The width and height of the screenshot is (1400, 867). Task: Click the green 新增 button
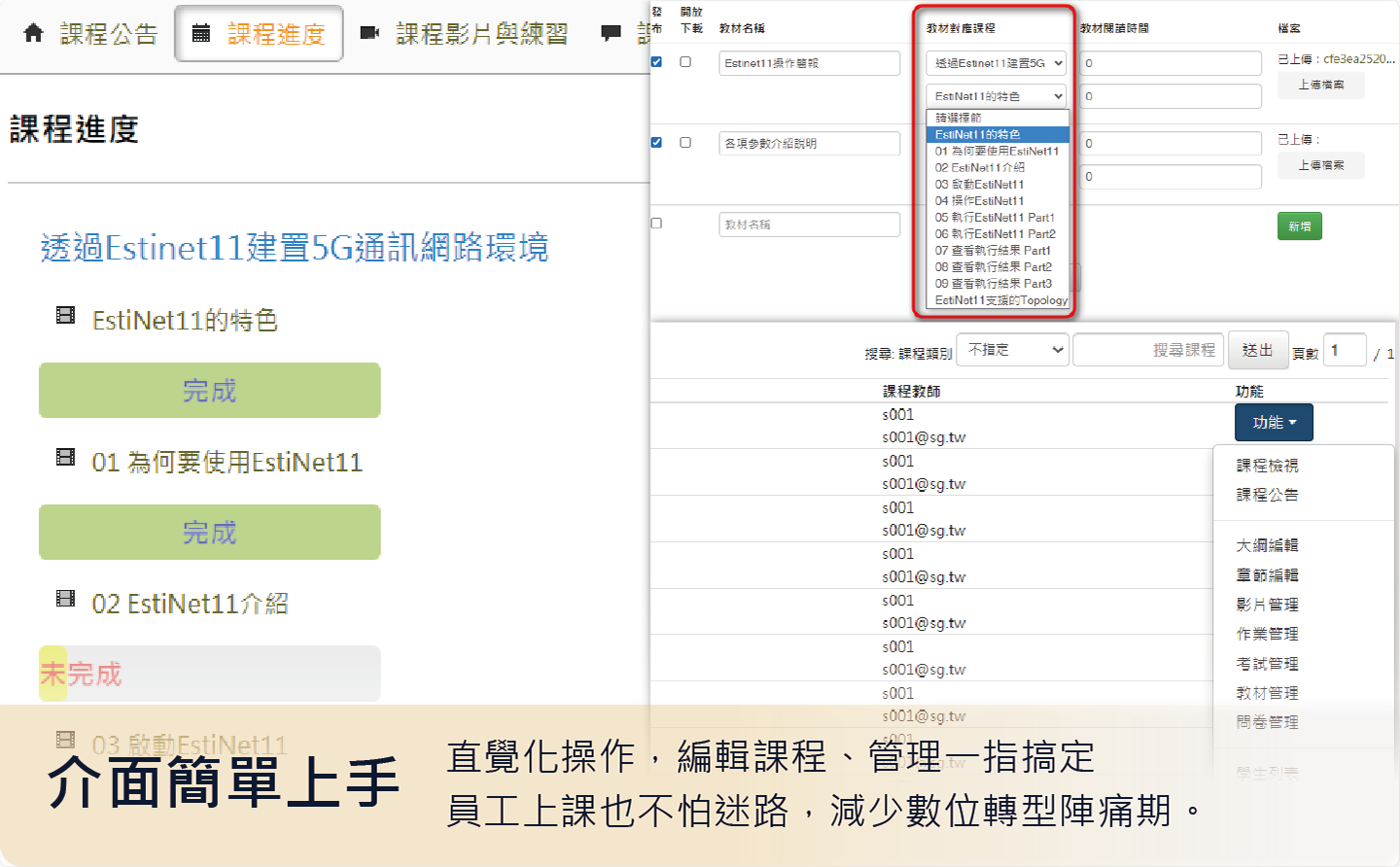click(1300, 226)
